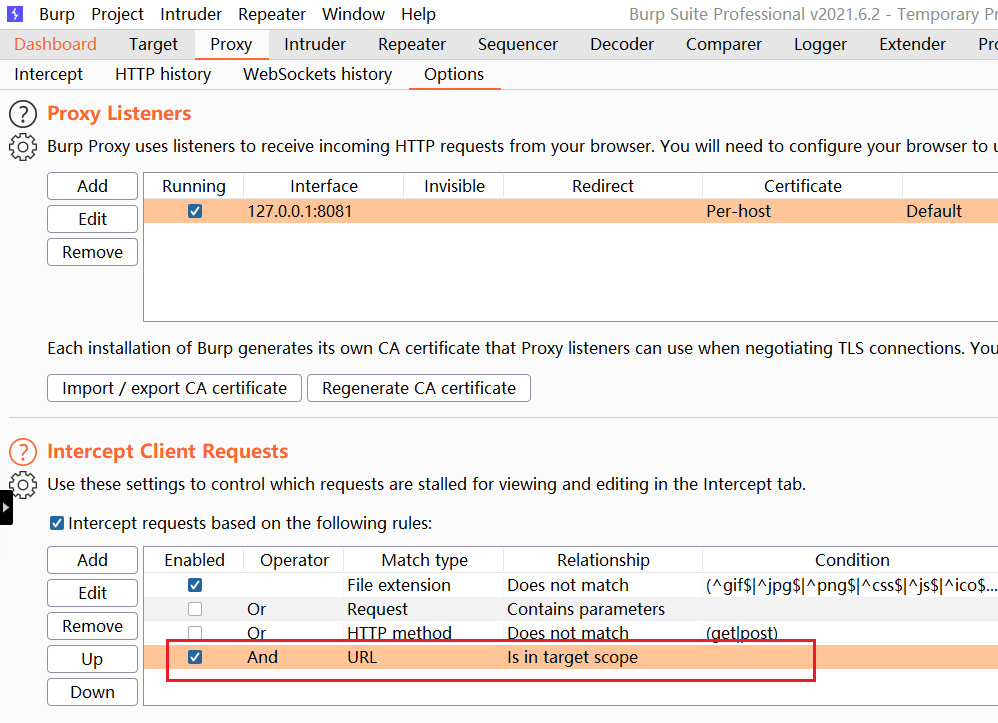The width and height of the screenshot is (998, 723).
Task: Open the Intruder menu in menu bar
Action: pyautogui.click(x=191, y=14)
